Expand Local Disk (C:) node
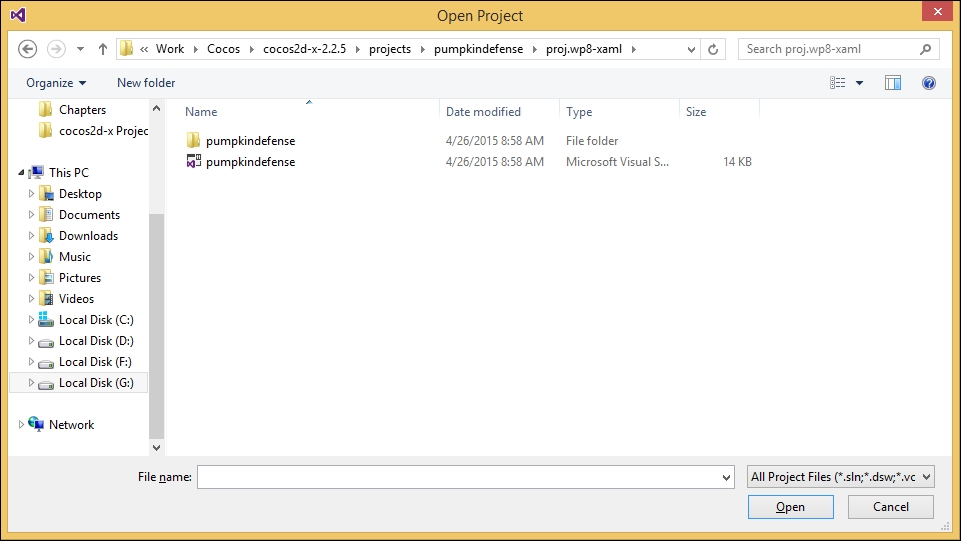 point(31,320)
